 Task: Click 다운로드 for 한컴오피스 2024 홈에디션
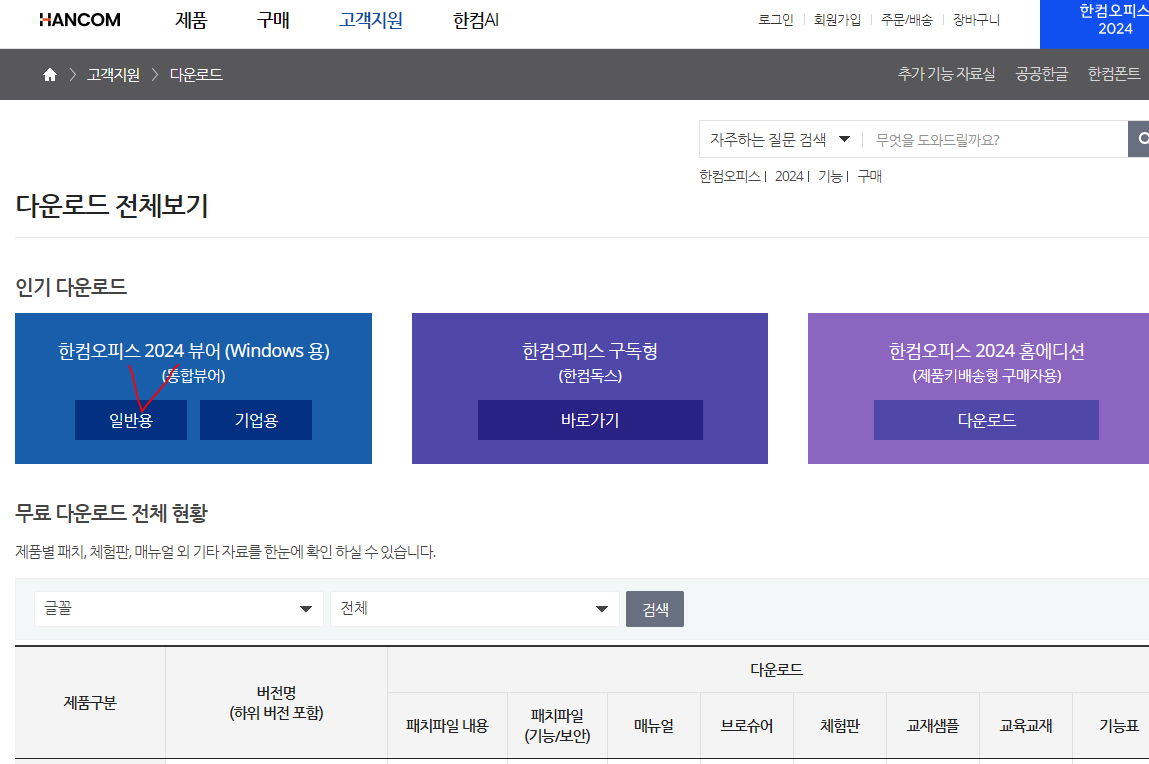tap(986, 420)
